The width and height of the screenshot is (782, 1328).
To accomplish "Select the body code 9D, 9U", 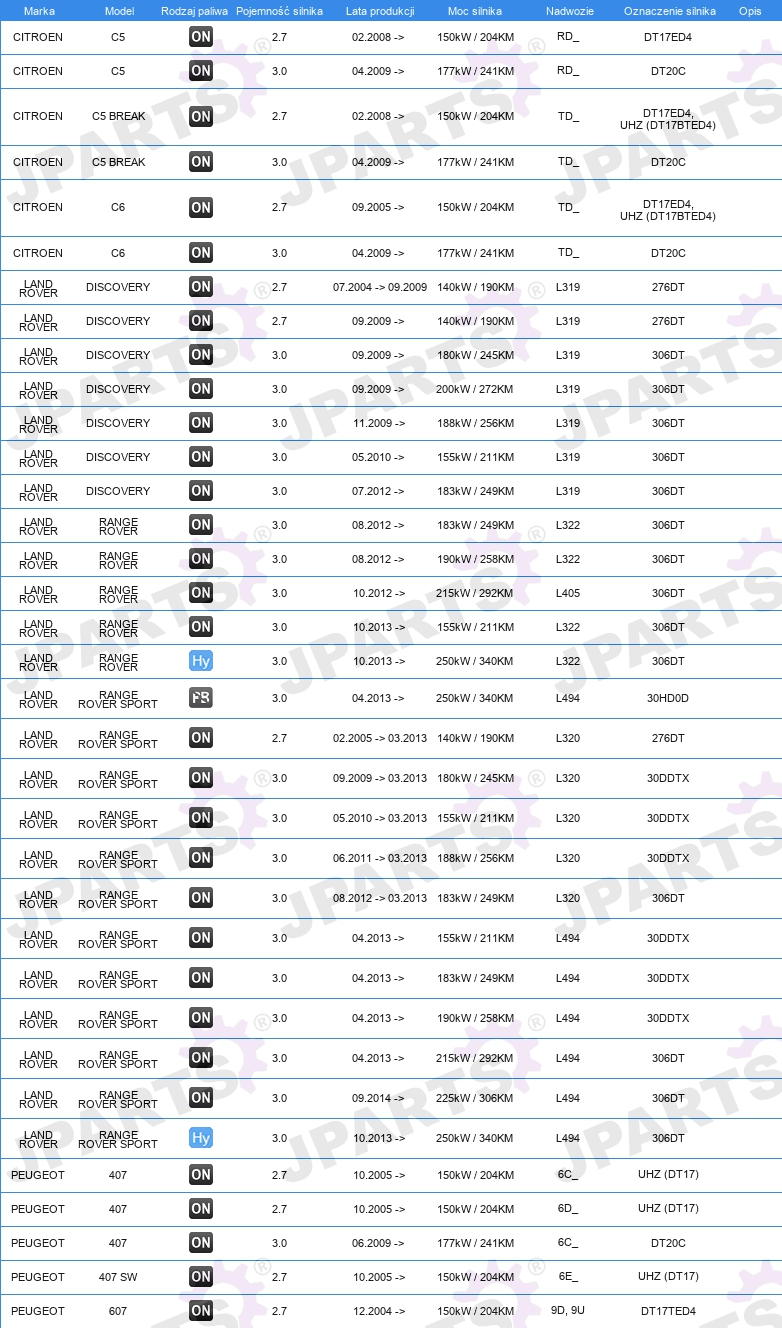I will 568,1312.
